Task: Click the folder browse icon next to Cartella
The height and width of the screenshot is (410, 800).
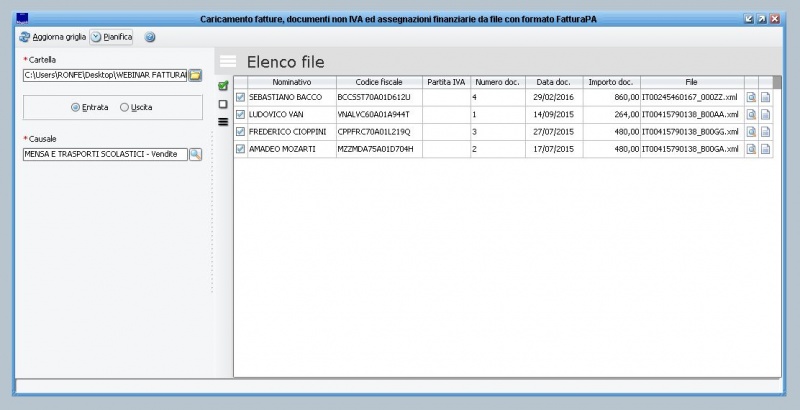Action: [x=196, y=75]
